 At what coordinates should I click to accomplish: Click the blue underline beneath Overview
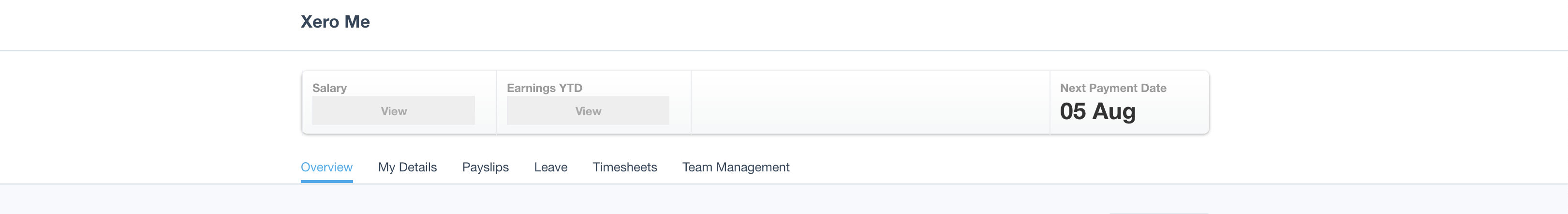click(326, 181)
